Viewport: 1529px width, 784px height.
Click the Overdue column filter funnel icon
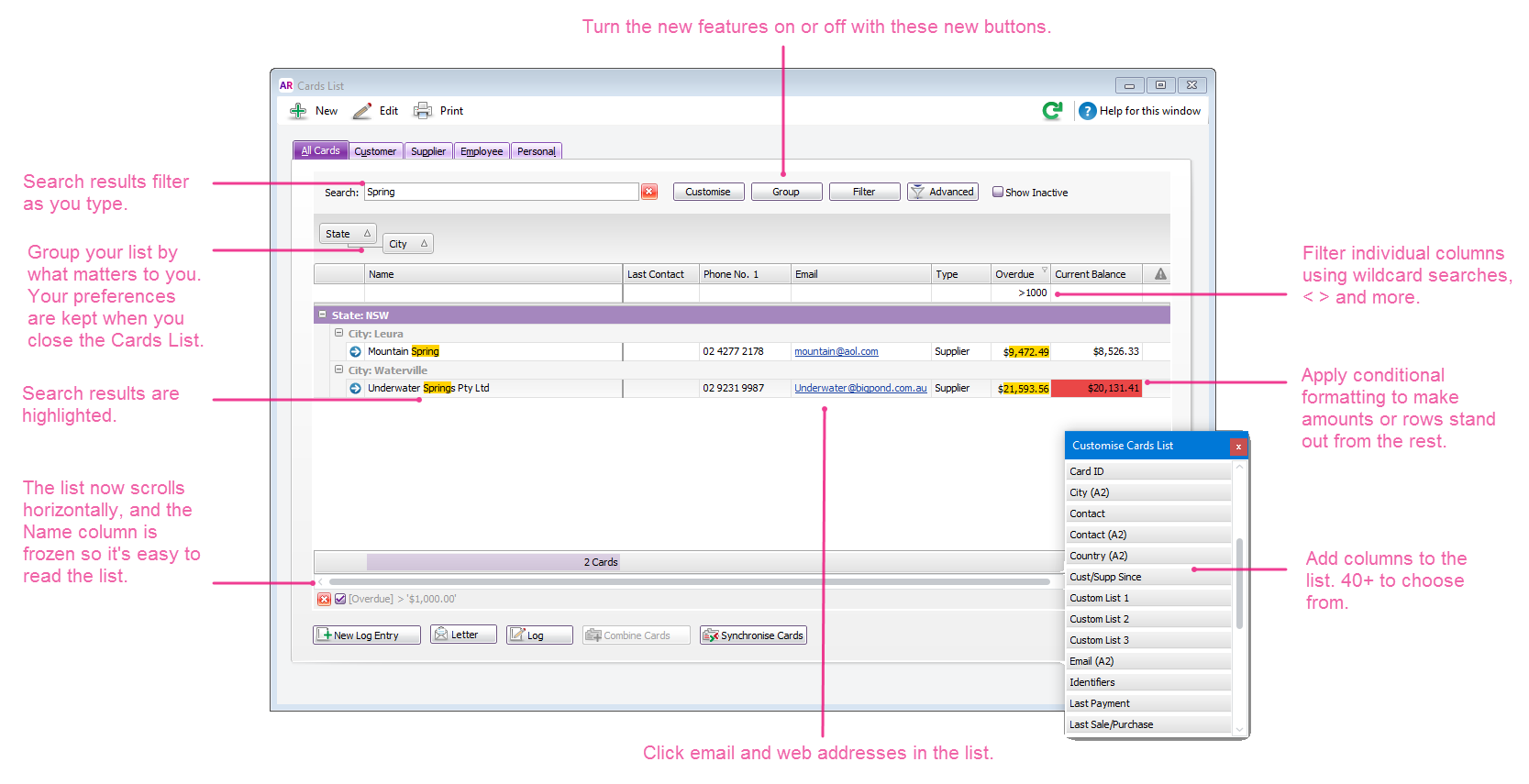tap(1045, 271)
